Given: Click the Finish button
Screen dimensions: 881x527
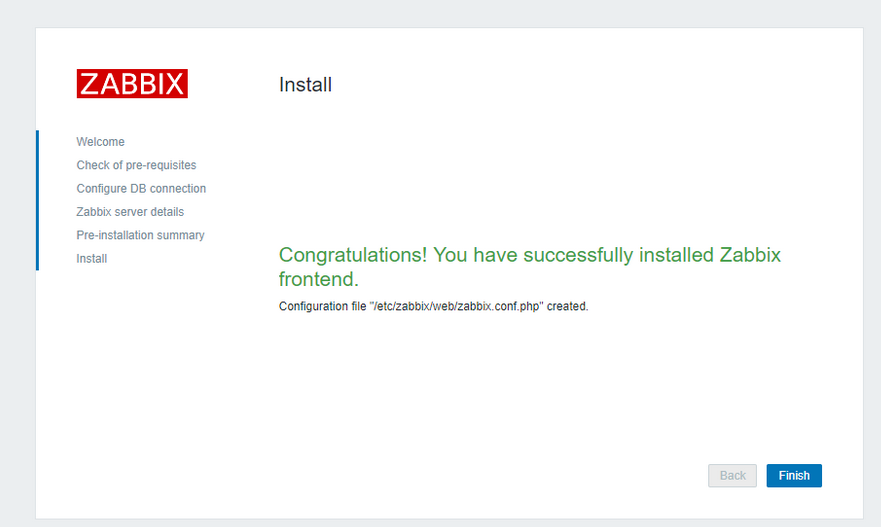Looking at the screenshot, I should tap(794, 475).
